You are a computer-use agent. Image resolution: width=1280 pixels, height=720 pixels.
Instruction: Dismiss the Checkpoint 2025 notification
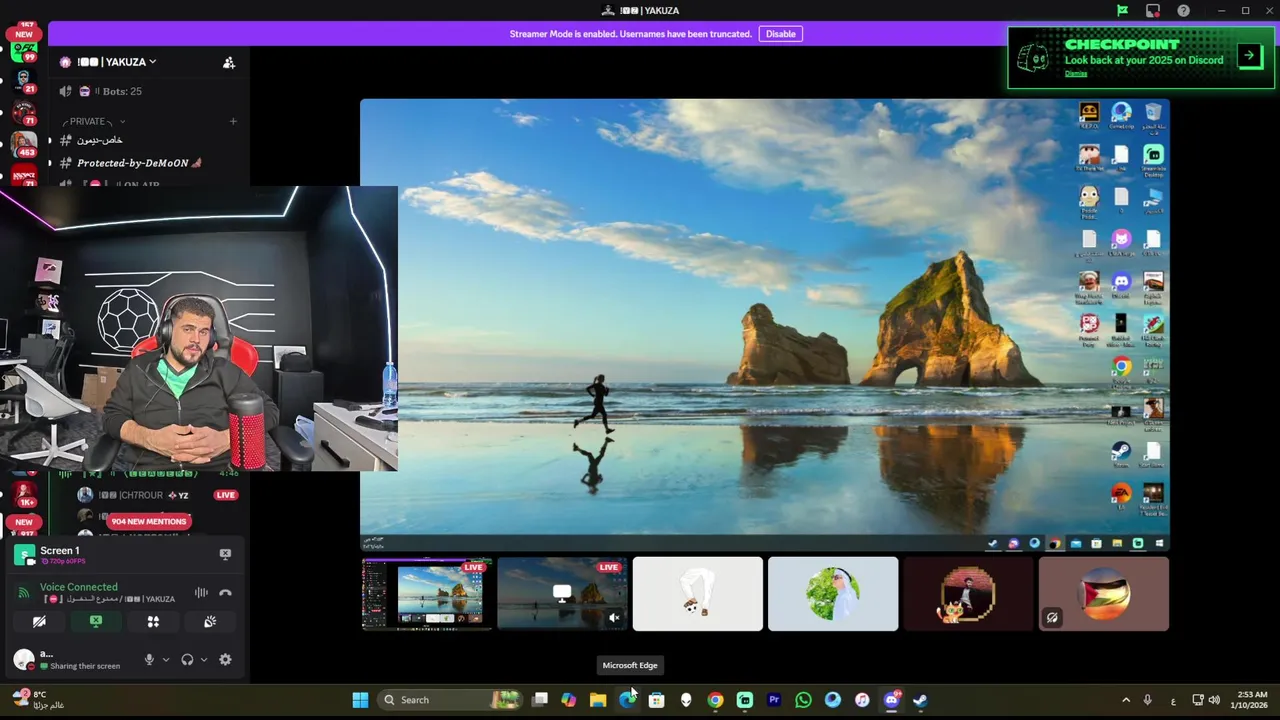(1076, 74)
